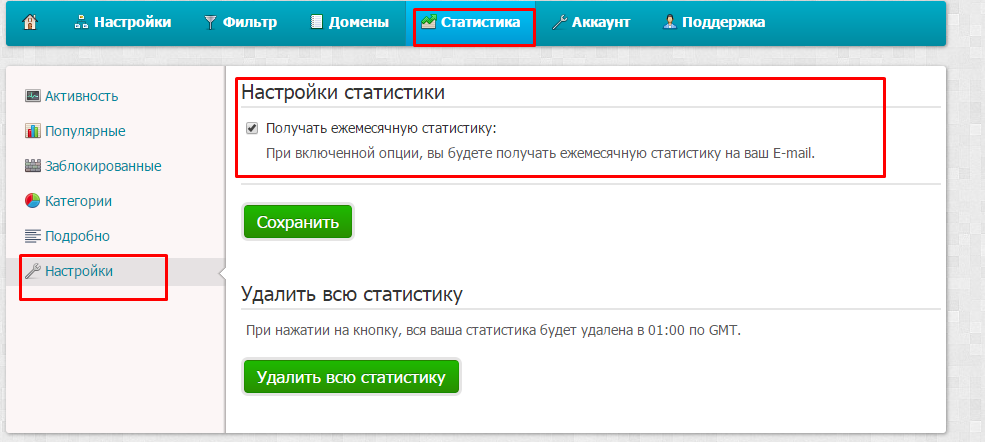This screenshot has height=442, width=985.
Task: Click the При включенной опции description text
Action: pyautogui.click(x=540, y=154)
